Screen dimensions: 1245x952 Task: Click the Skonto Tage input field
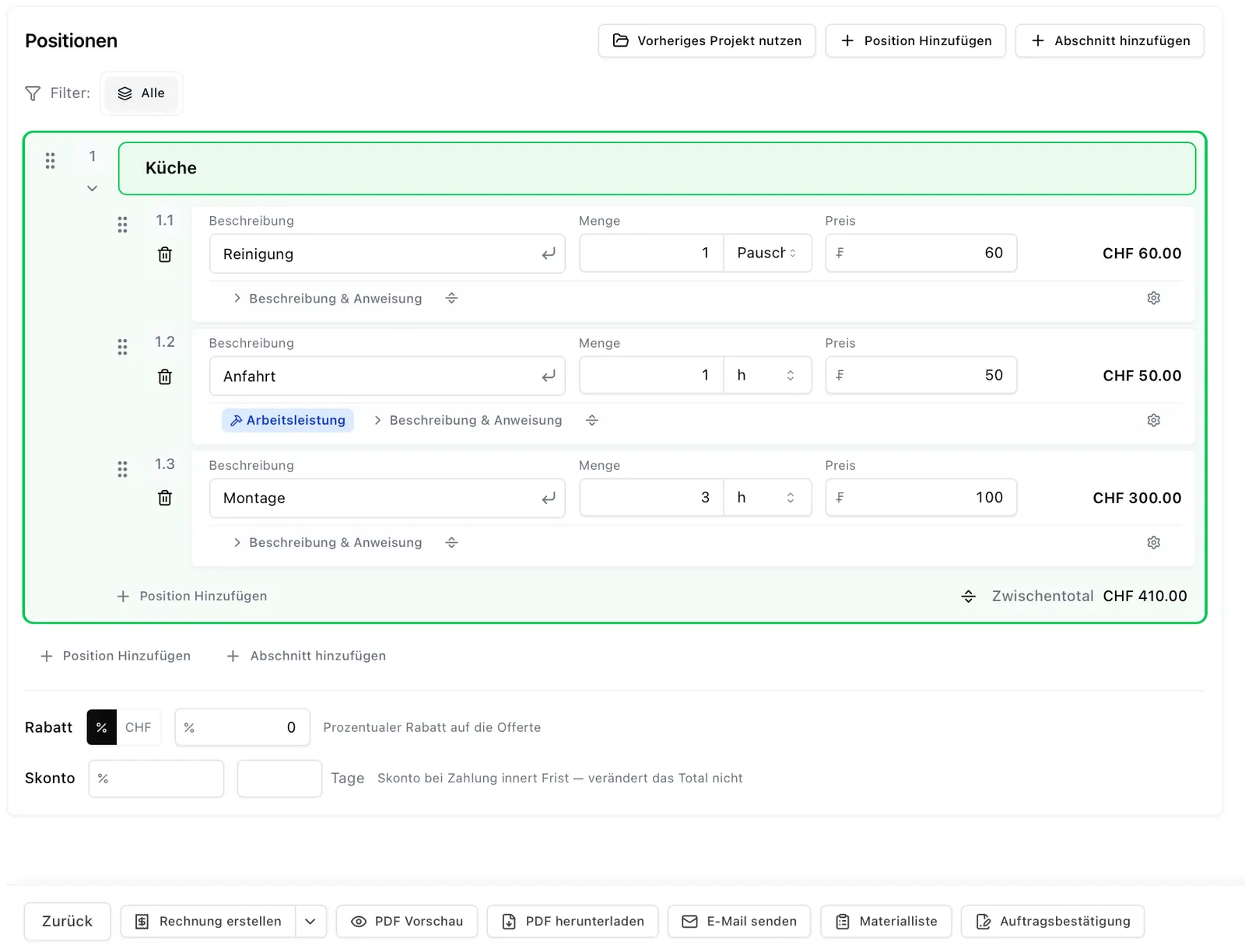[279, 779]
